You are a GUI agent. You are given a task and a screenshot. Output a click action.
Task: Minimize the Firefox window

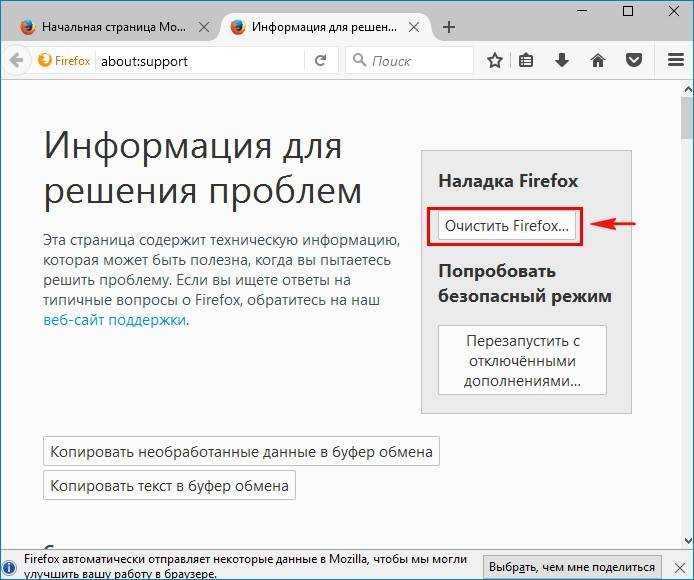click(x=582, y=11)
